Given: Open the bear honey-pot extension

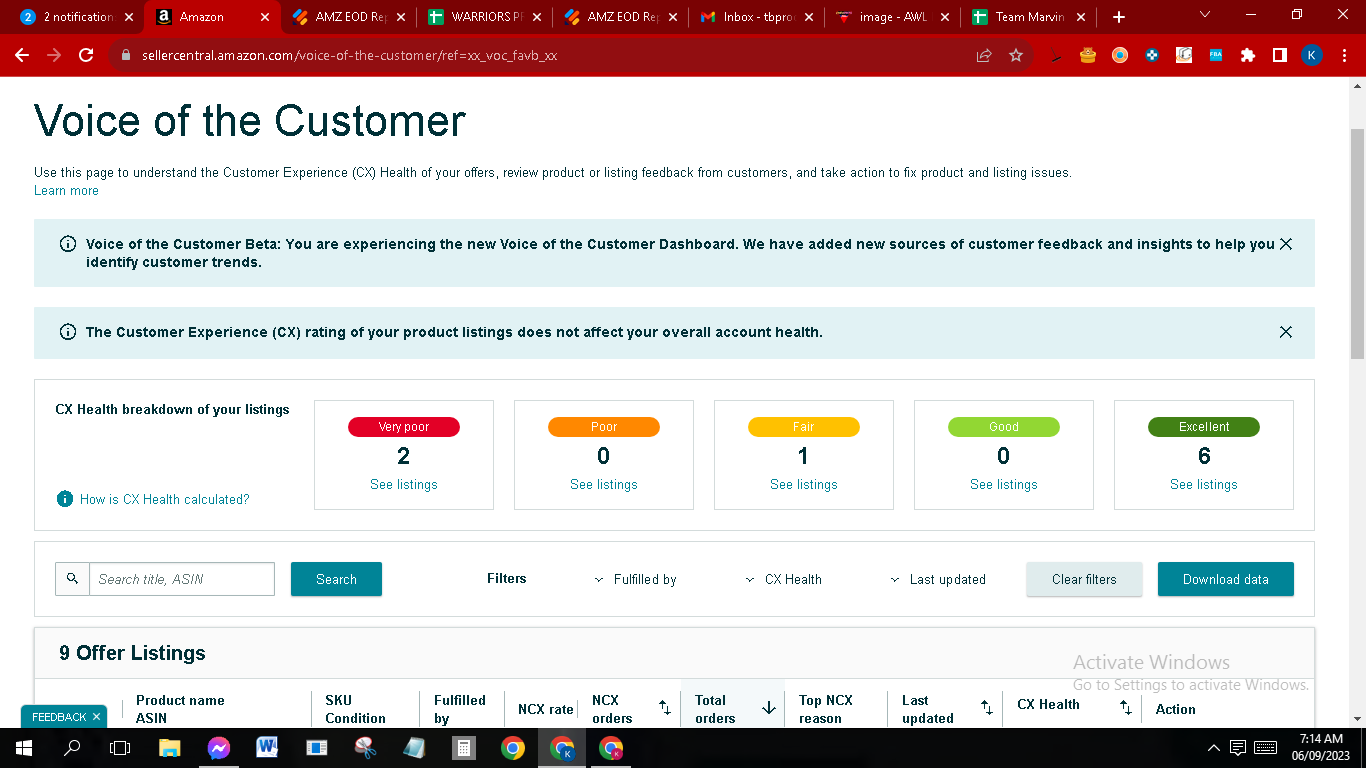Looking at the screenshot, I should (1088, 55).
